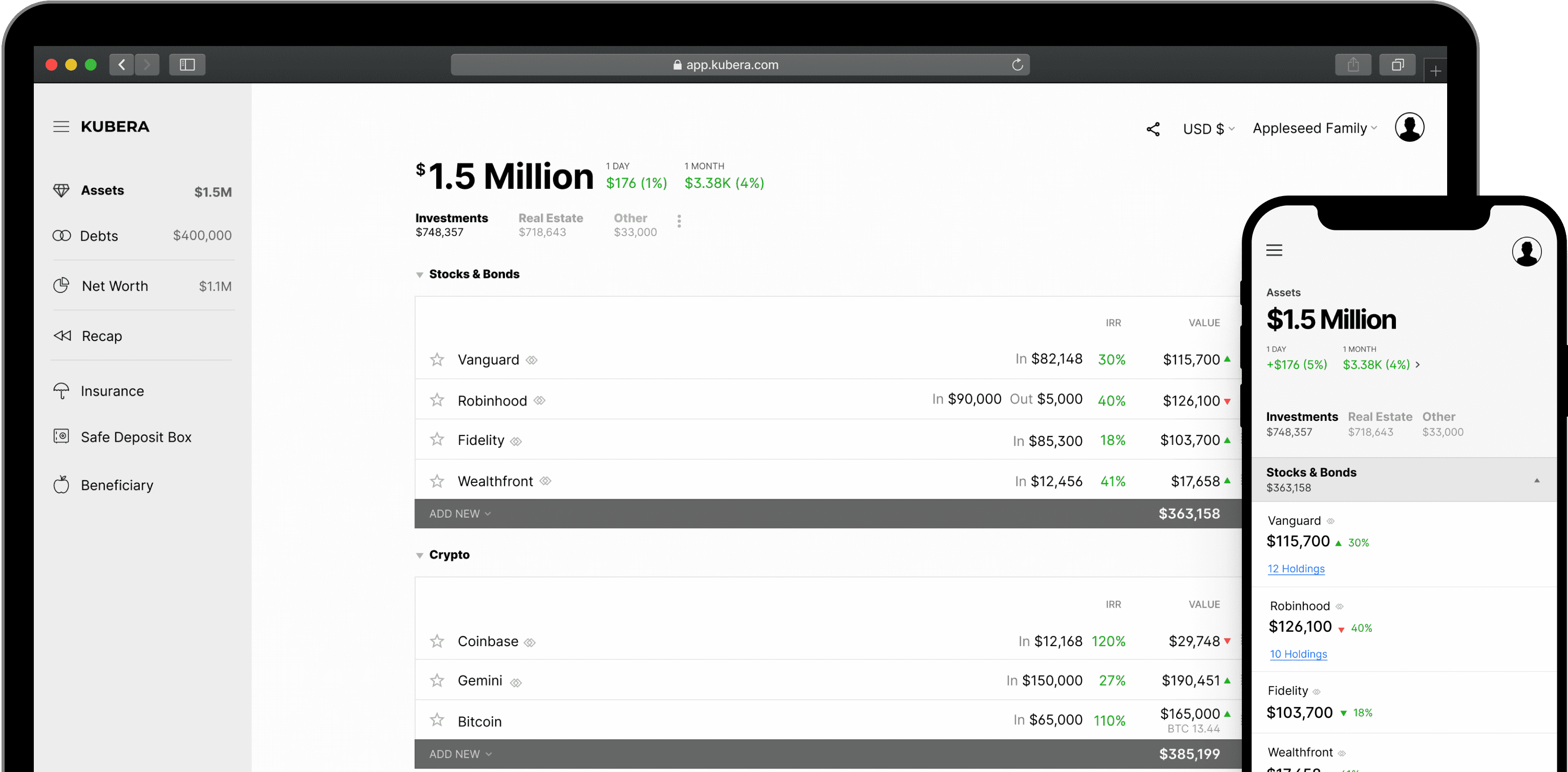Click the Insurance umbrella icon
The width and height of the screenshot is (1568, 772).
61,391
